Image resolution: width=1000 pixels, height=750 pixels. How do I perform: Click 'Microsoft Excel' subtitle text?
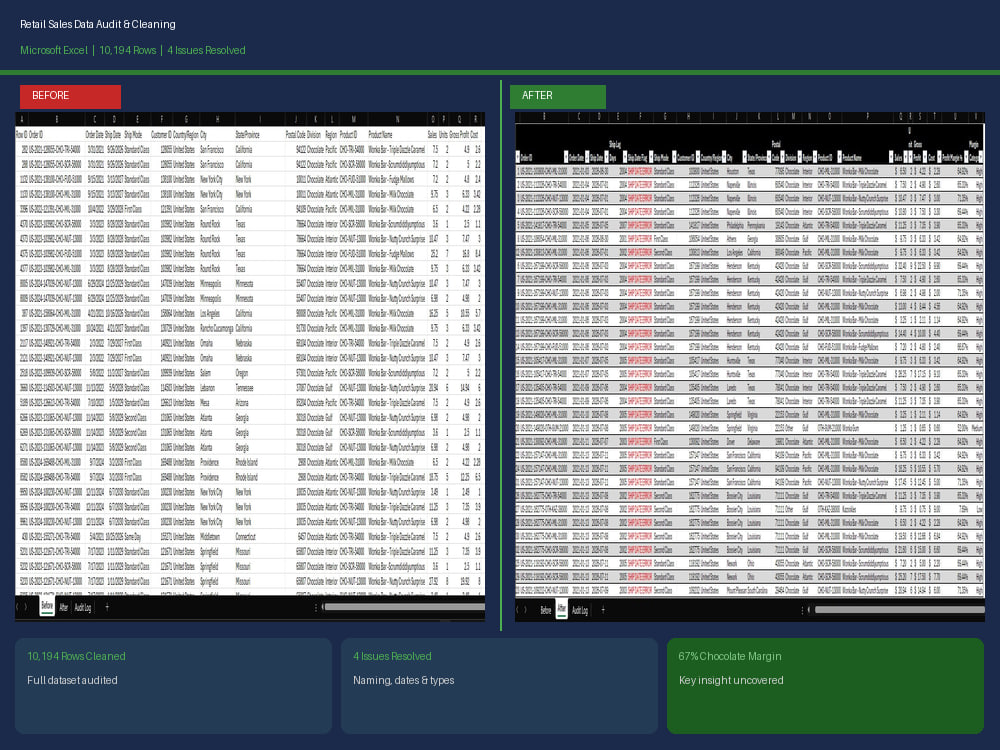(x=54, y=50)
